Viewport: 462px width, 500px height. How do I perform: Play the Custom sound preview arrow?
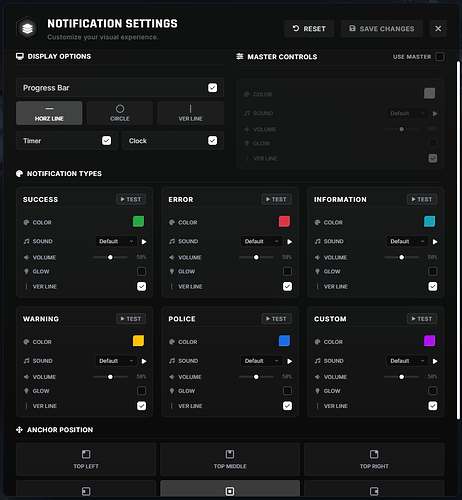435,361
